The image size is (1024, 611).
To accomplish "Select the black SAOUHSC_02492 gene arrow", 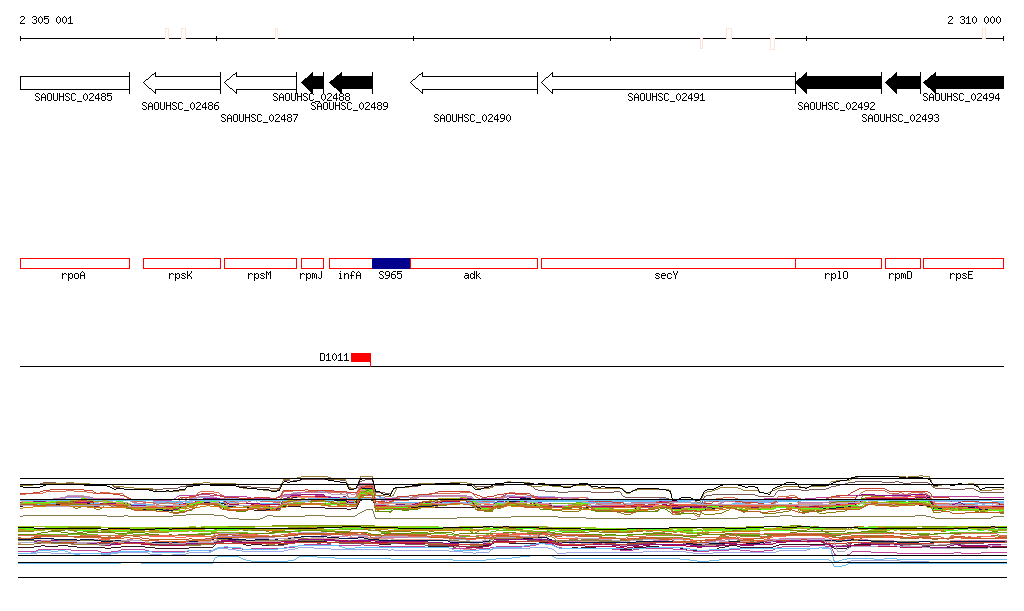I will coord(839,83).
